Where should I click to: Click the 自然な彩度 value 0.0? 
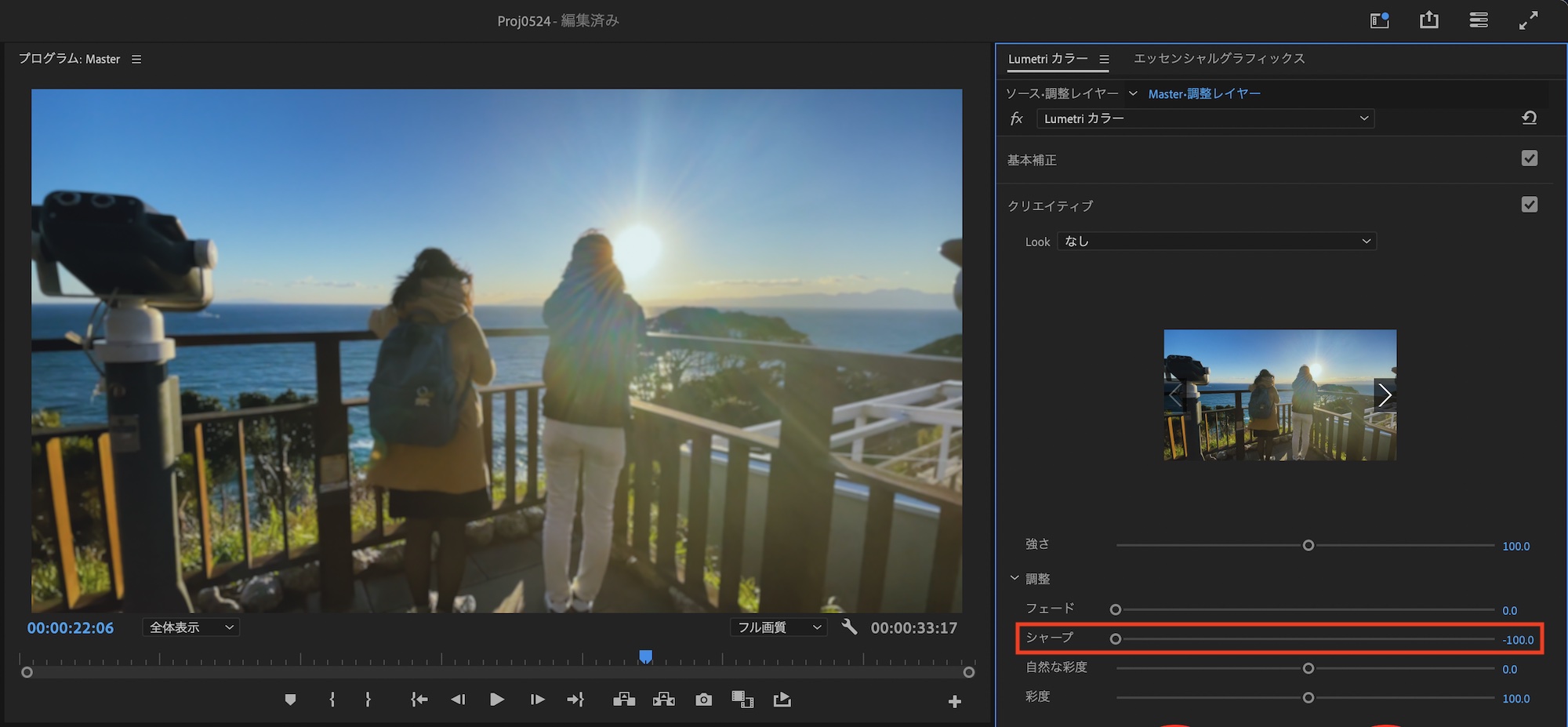1509,669
